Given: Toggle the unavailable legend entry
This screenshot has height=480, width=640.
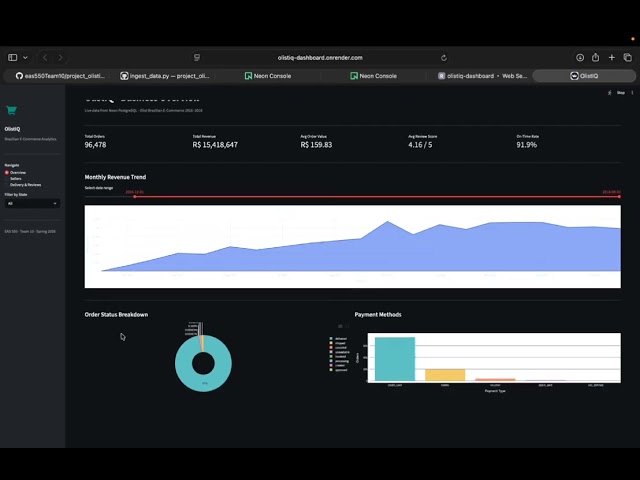Looking at the screenshot, I should [x=340, y=352].
